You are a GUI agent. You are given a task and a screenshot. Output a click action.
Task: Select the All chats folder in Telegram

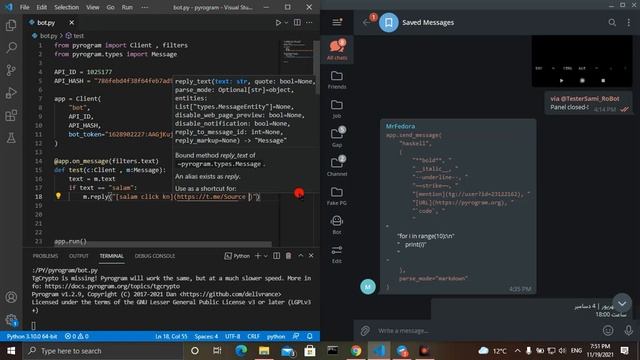coord(337,49)
